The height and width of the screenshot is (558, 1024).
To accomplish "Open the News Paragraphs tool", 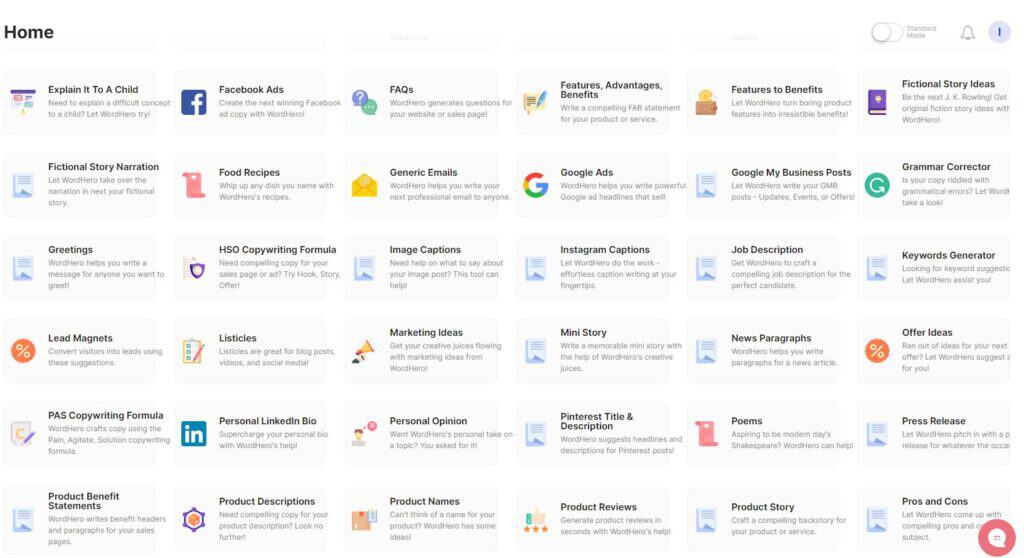I will 763,351.
